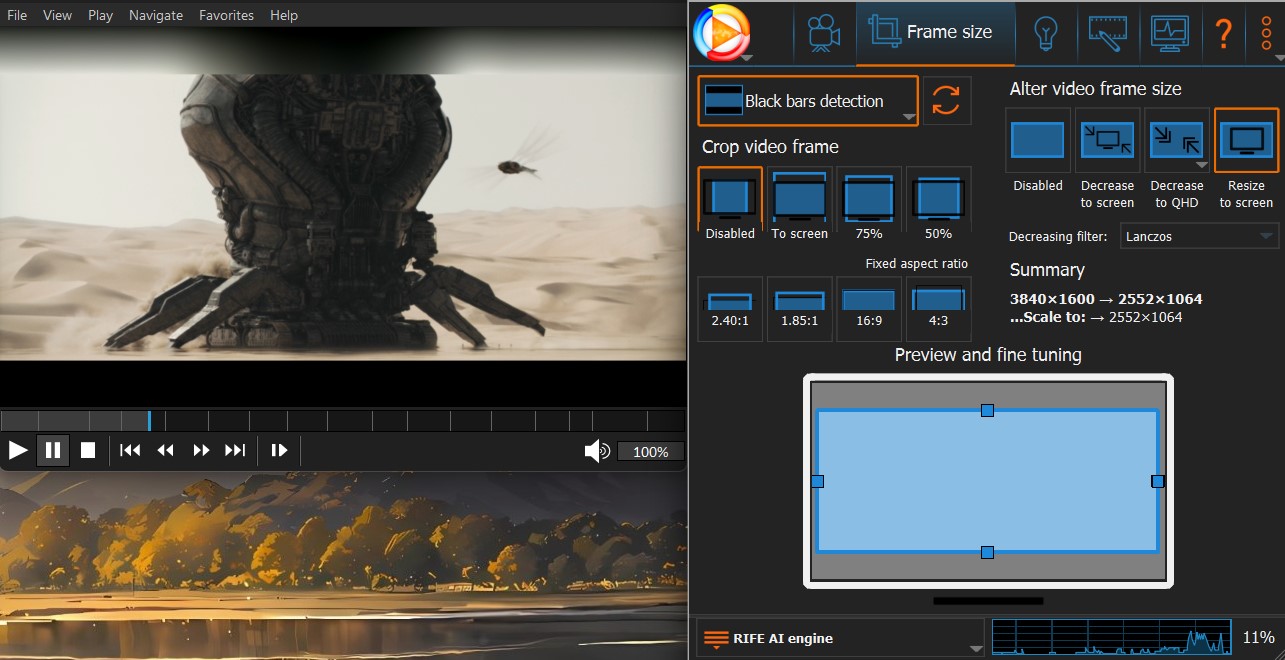Click the Crop To screen button
This screenshot has height=660, width=1285.
(x=799, y=204)
